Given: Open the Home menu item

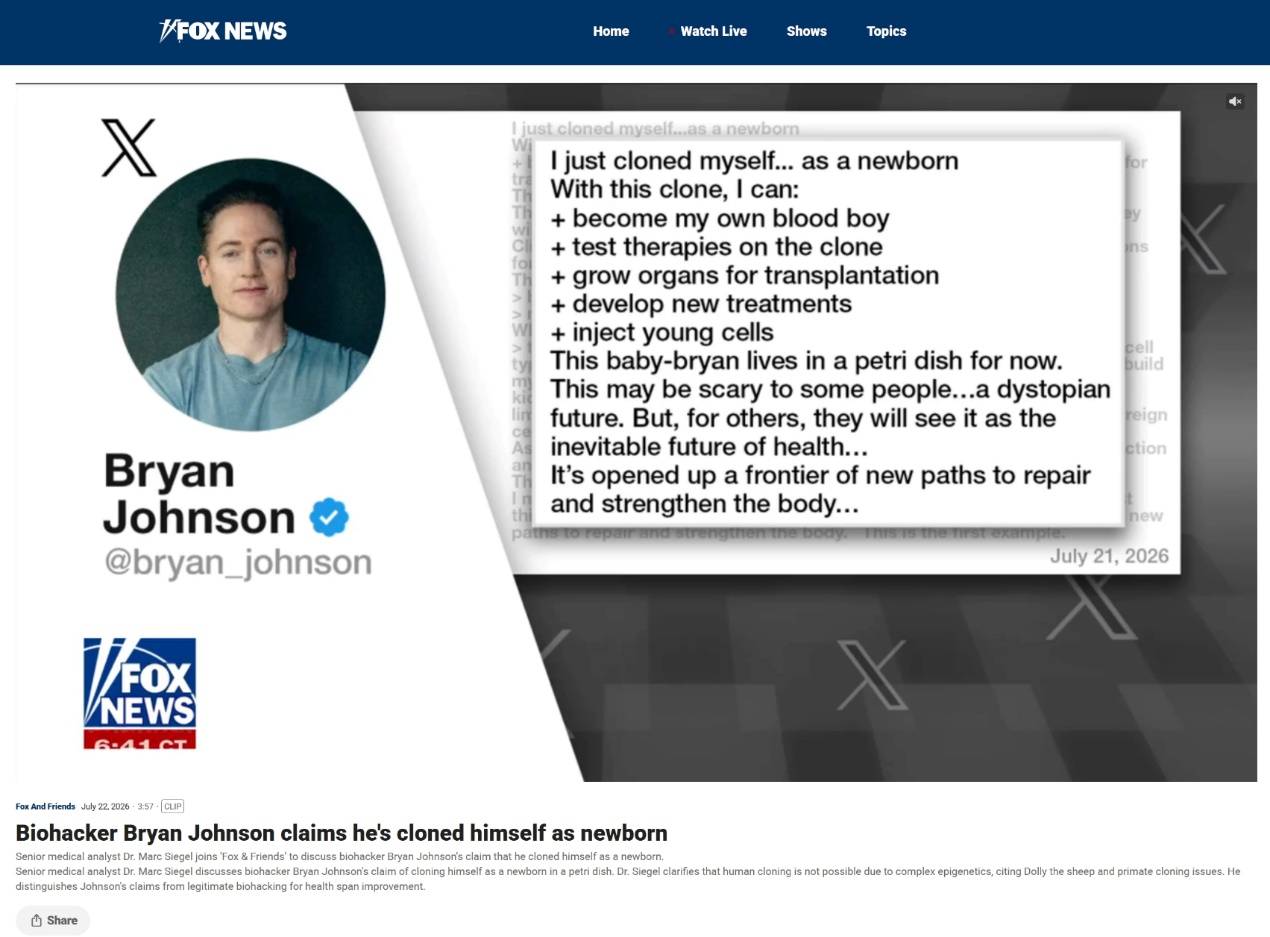Looking at the screenshot, I should (611, 31).
